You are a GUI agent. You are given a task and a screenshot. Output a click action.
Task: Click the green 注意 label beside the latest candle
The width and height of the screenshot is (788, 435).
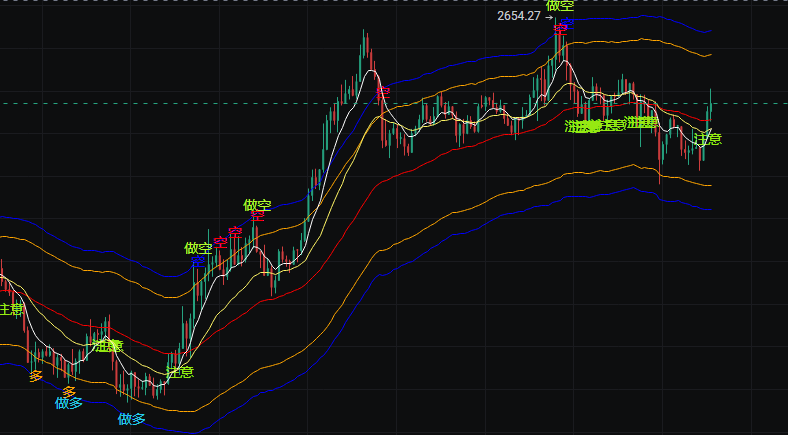point(708,139)
